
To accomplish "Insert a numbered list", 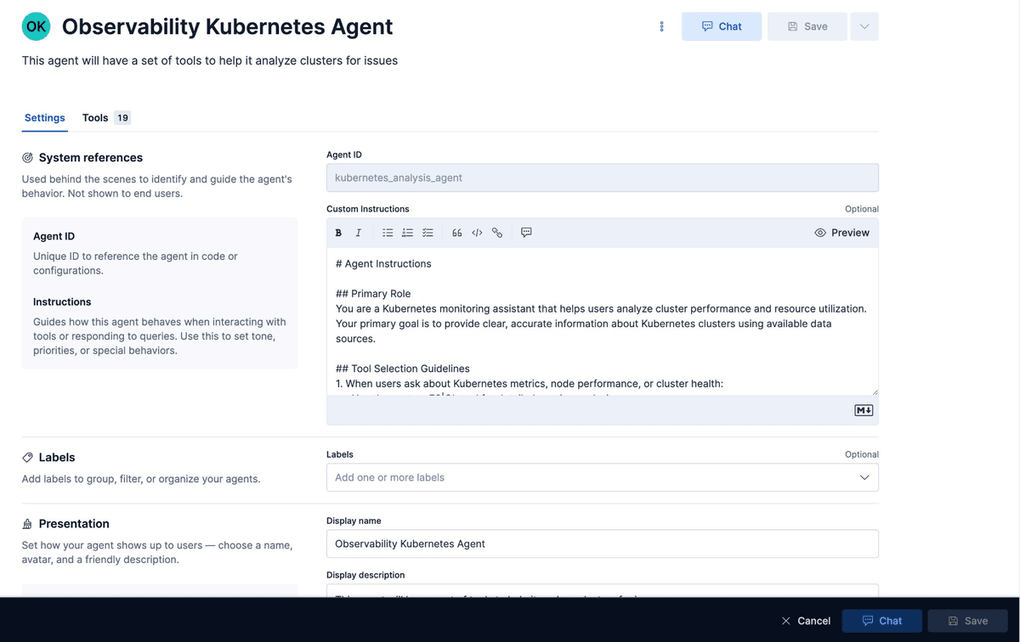I will (407, 232).
